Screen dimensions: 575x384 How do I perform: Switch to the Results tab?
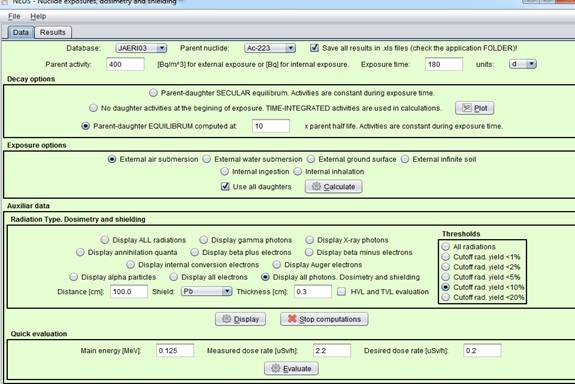(x=52, y=32)
